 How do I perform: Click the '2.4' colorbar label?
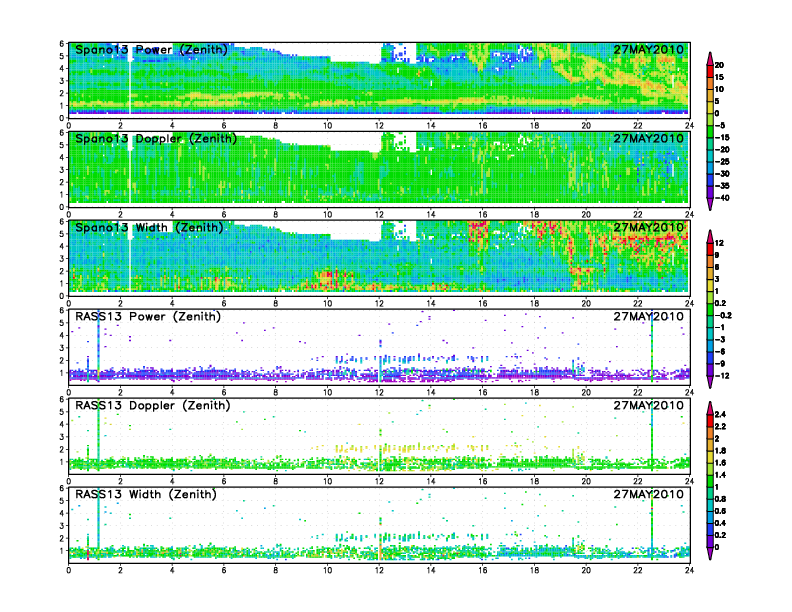pos(720,414)
